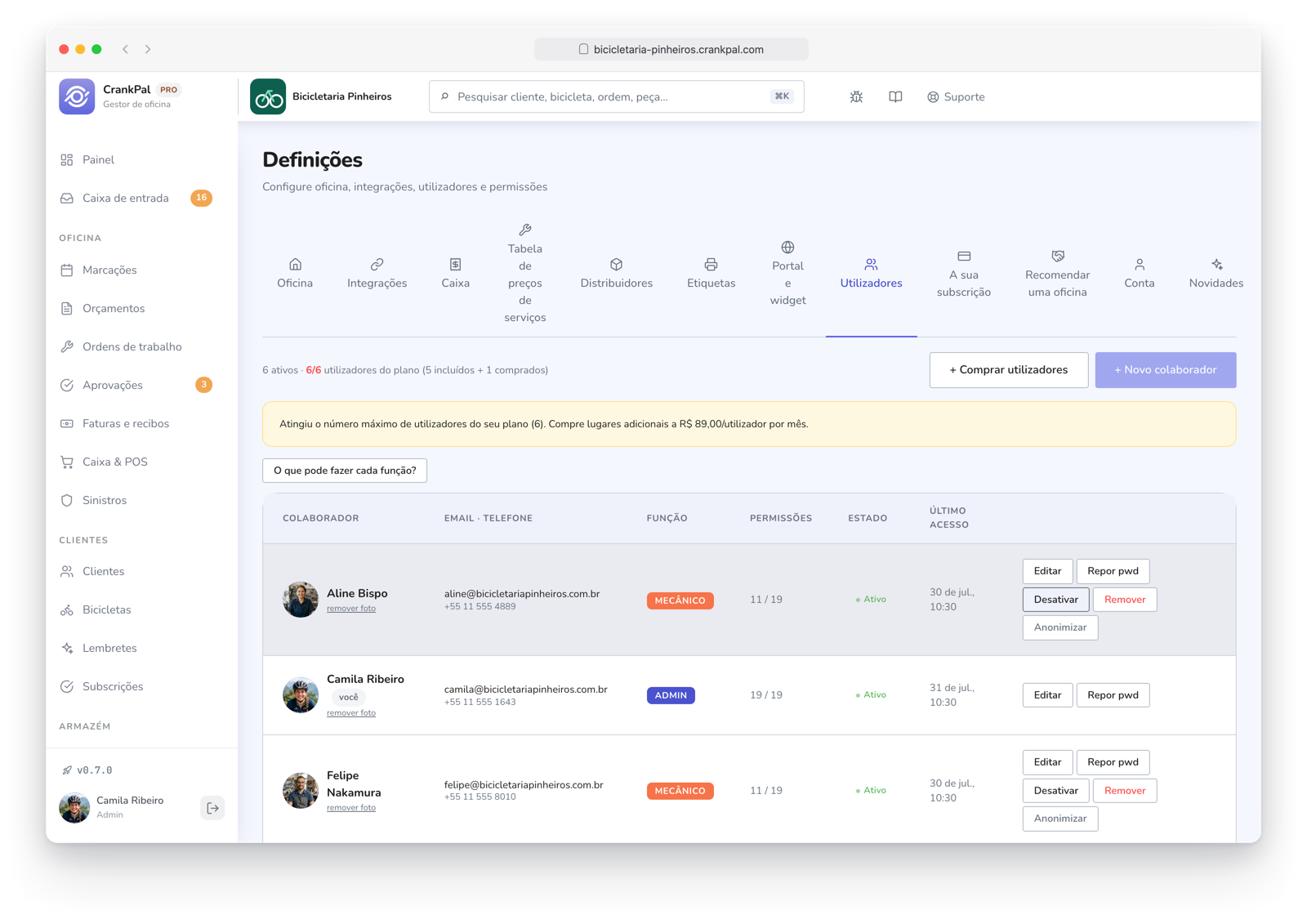Click Desativar for Felipe Nakamura

(x=1055, y=791)
